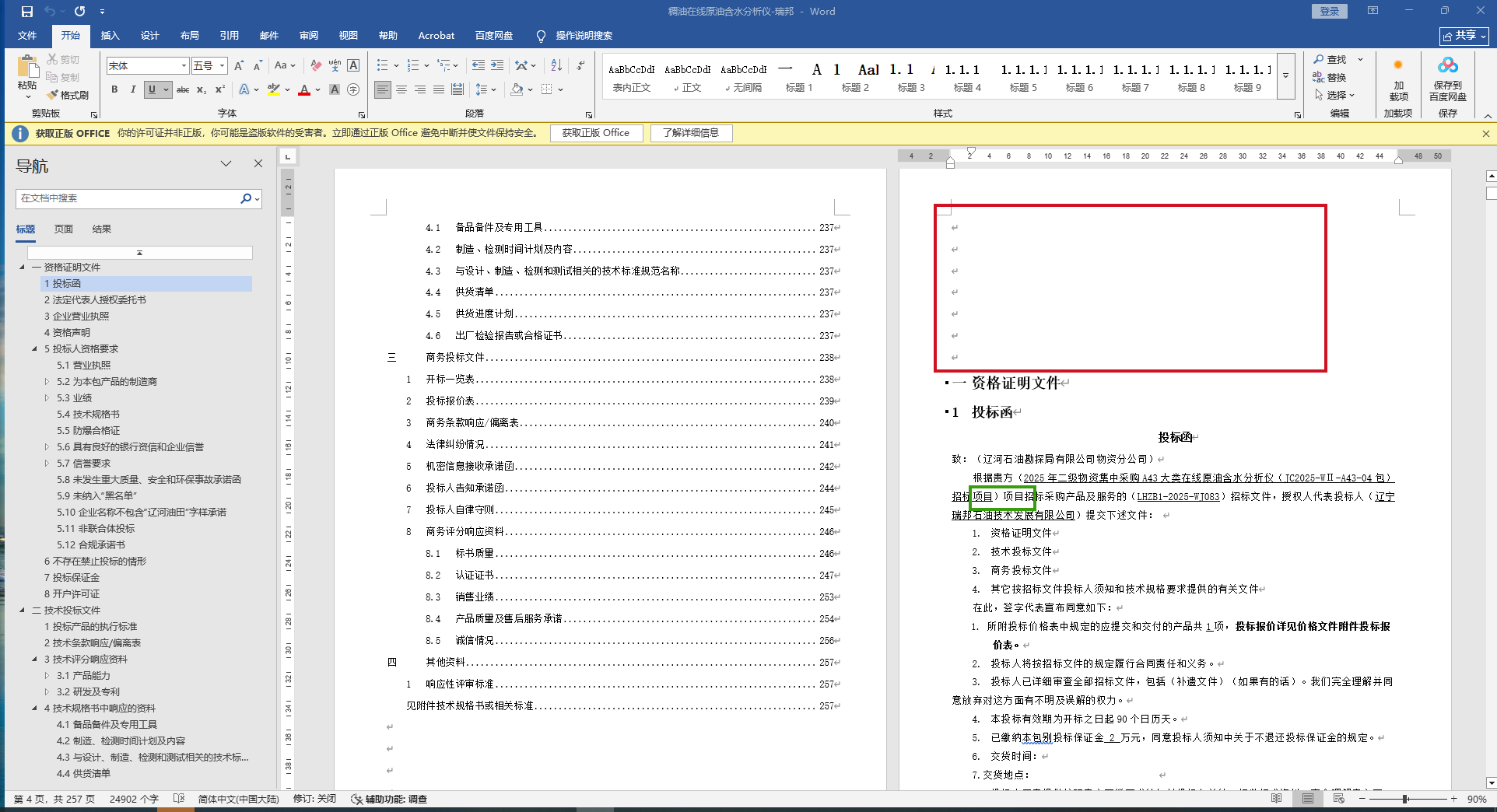Open the change case (Aa) dropdown

coord(285,65)
